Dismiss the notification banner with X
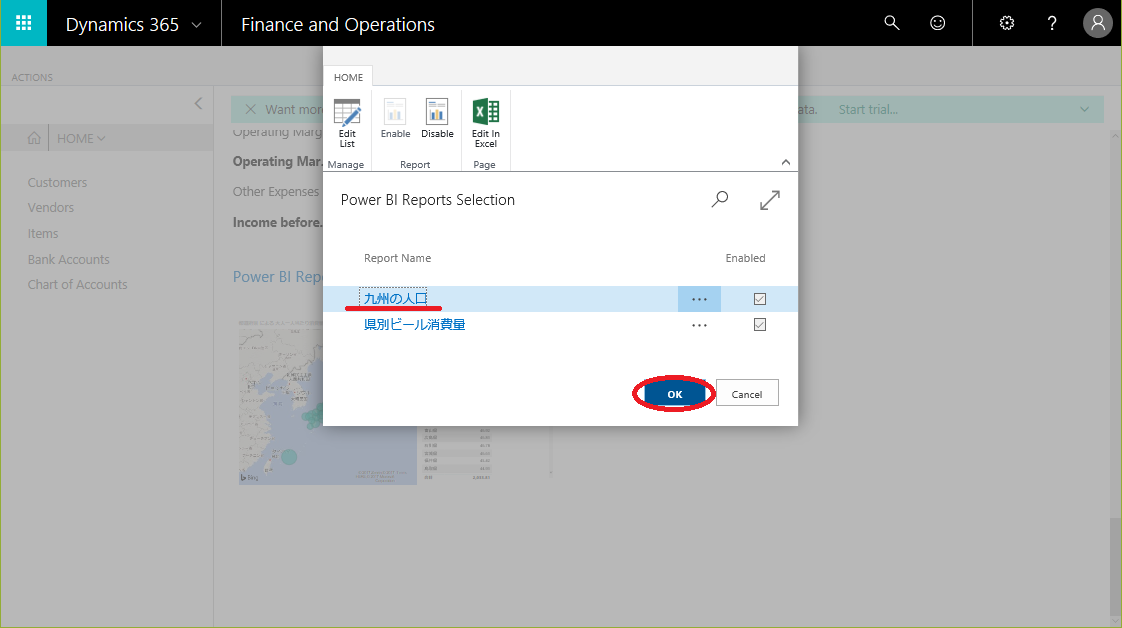Image resolution: width=1122 pixels, height=628 pixels. pos(250,109)
